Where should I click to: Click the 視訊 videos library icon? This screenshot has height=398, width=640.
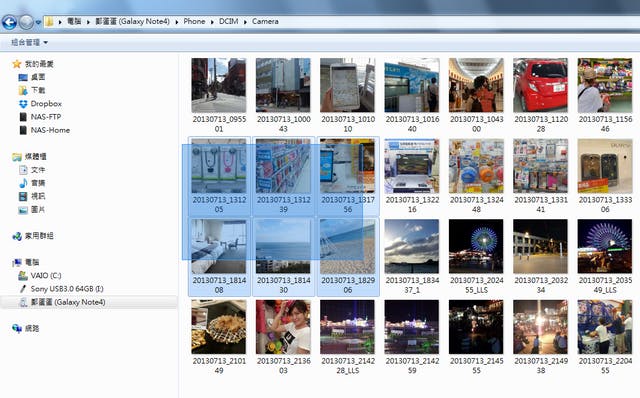pos(23,196)
